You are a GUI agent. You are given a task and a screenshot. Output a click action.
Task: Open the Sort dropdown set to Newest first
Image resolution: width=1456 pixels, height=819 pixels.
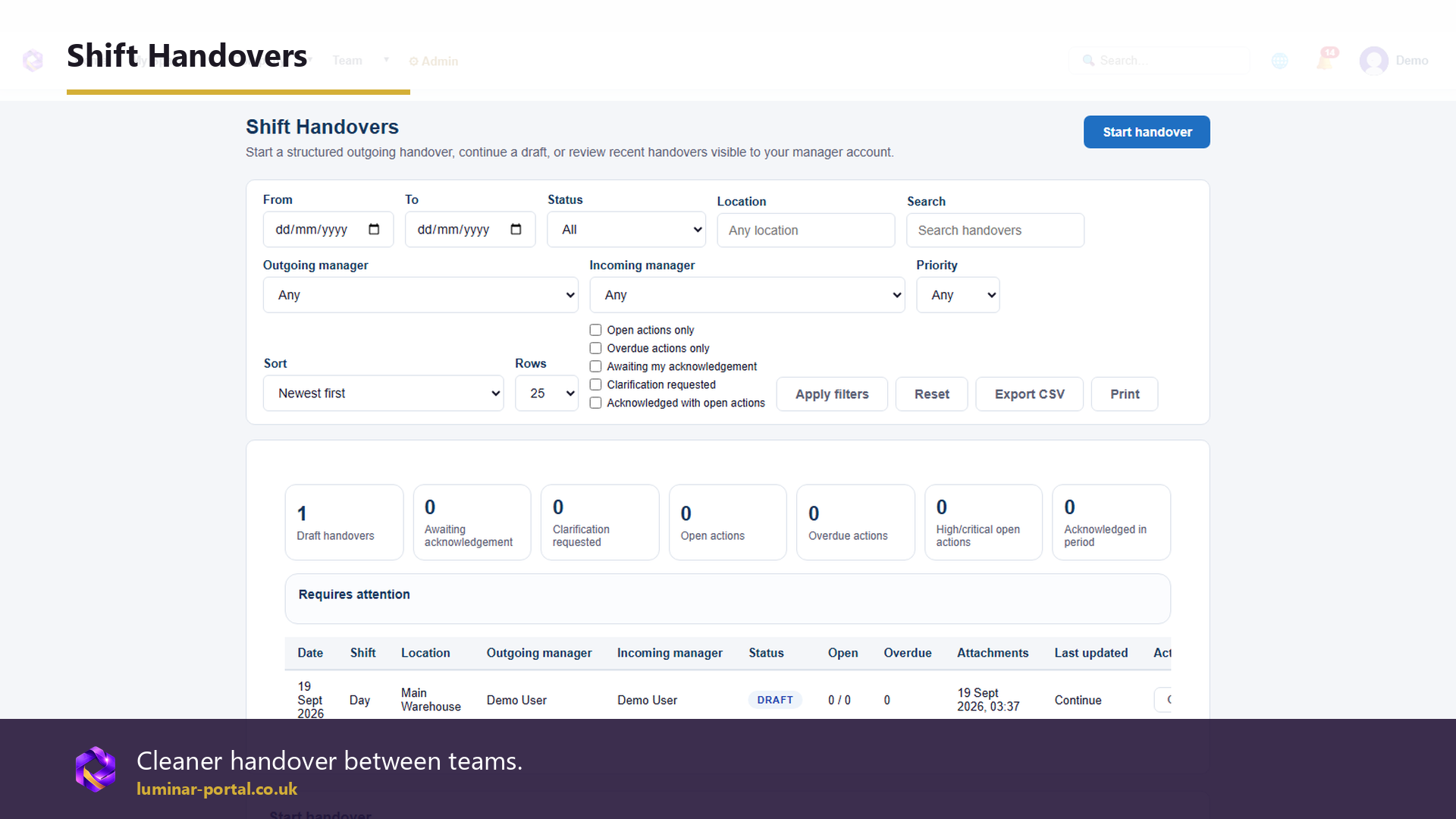384,393
